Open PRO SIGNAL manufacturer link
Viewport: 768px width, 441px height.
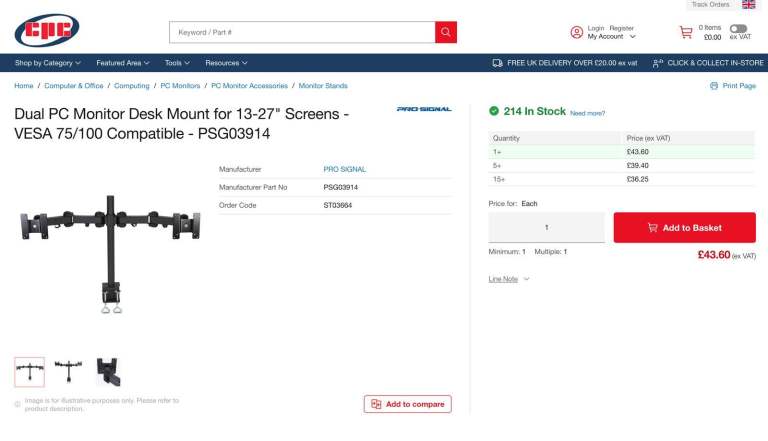point(344,169)
